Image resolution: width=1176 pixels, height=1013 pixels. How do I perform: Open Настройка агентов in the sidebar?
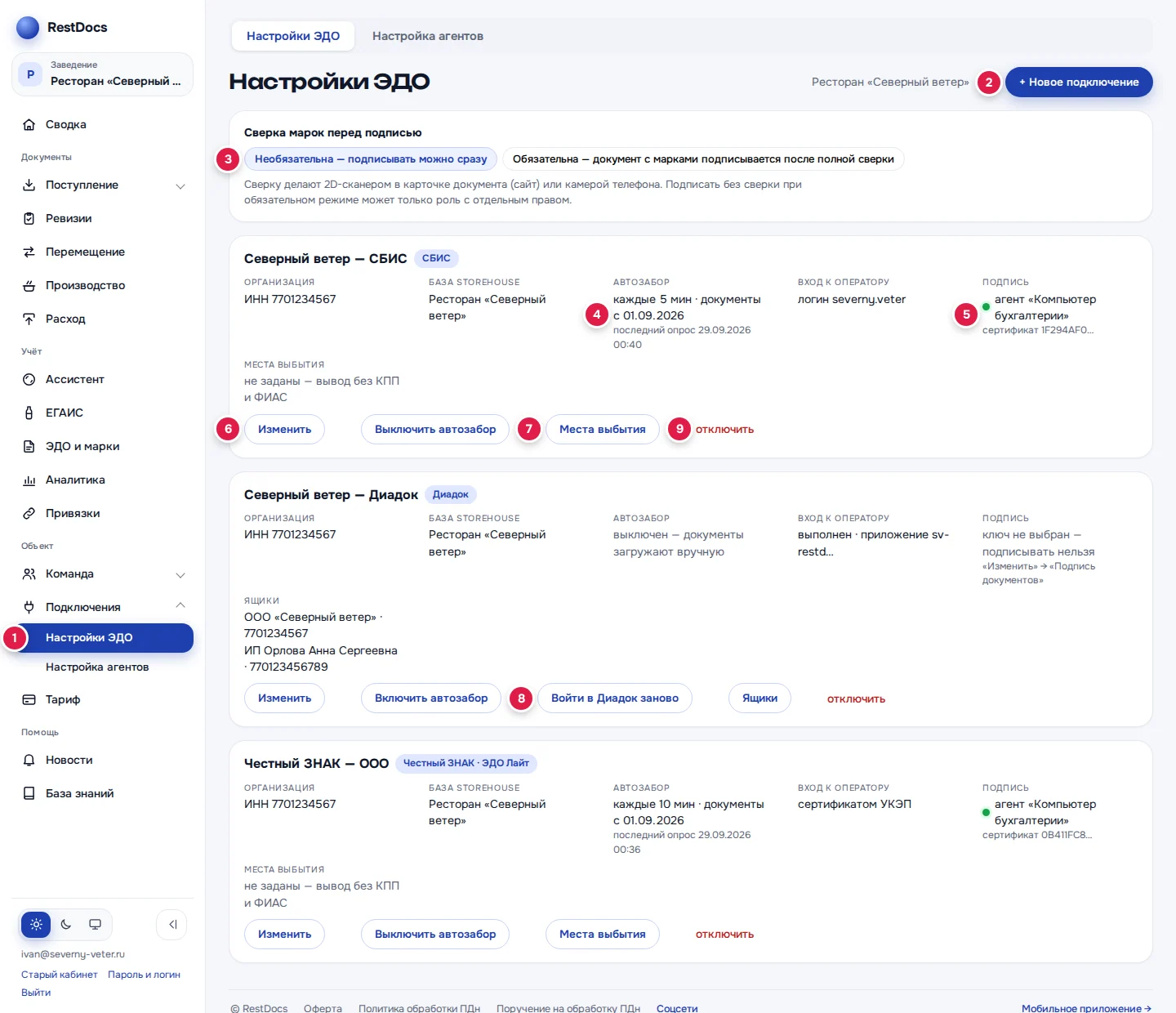pyautogui.click(x=103, y=667)
